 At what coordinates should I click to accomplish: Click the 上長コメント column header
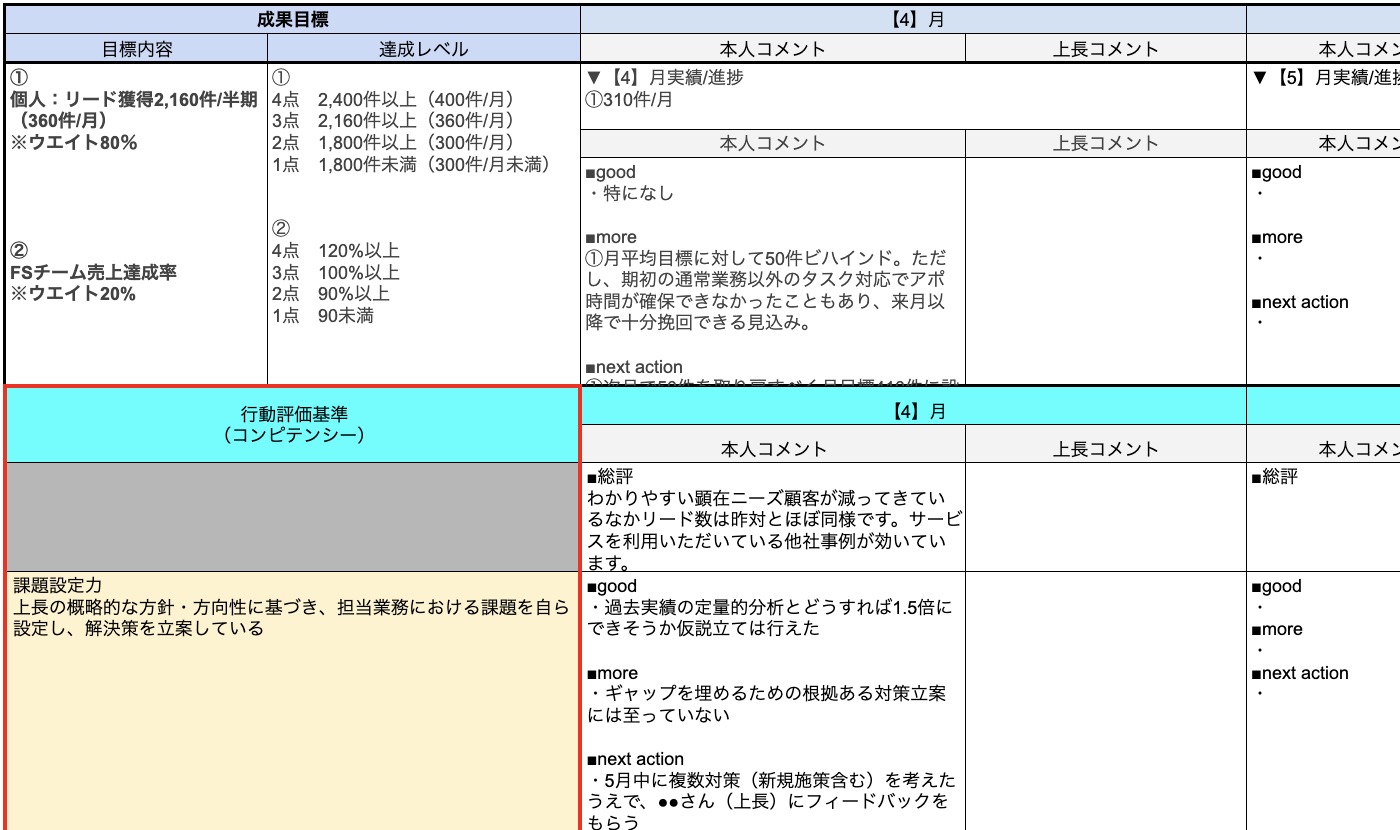click(x=1105, y=47)
